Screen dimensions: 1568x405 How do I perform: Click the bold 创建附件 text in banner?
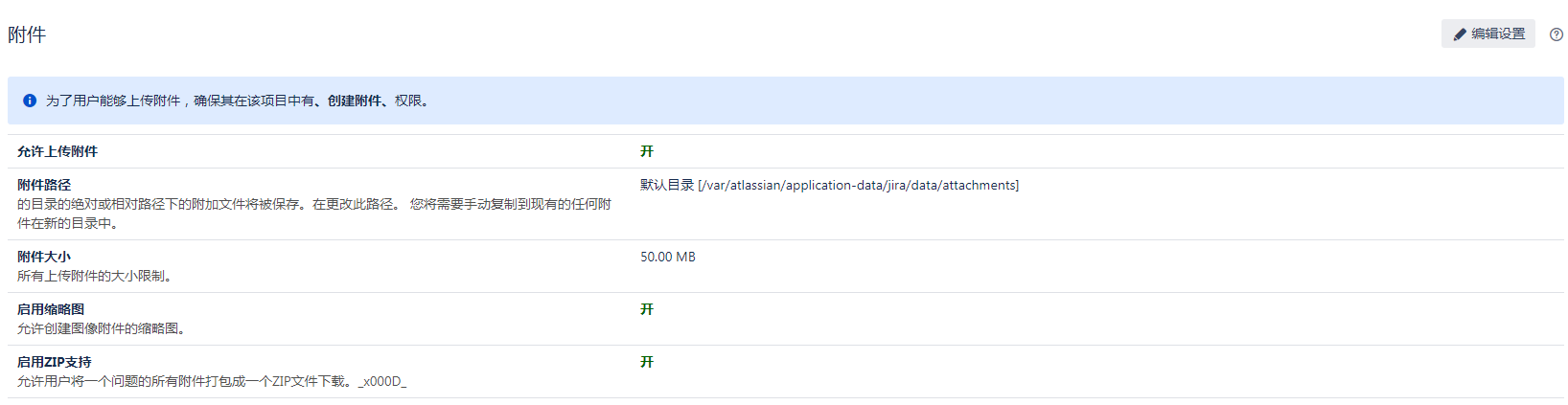tap(355, 101)
